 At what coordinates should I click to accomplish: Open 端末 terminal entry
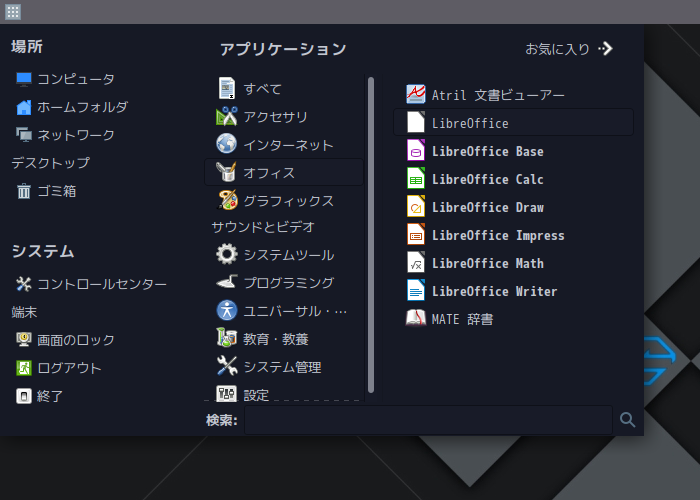(x=24, y=312)
